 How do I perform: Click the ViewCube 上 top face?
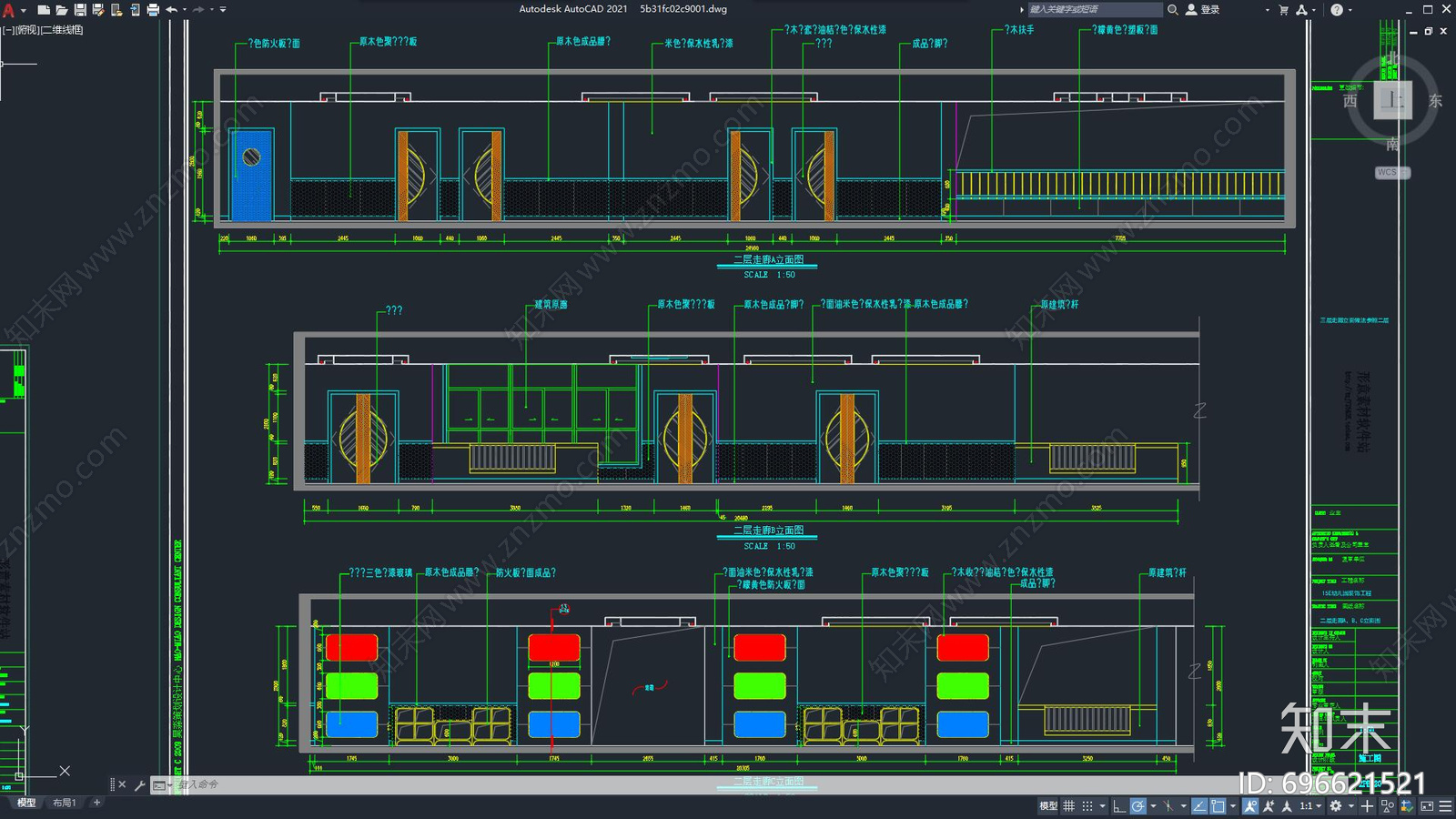click(1392, 100)
